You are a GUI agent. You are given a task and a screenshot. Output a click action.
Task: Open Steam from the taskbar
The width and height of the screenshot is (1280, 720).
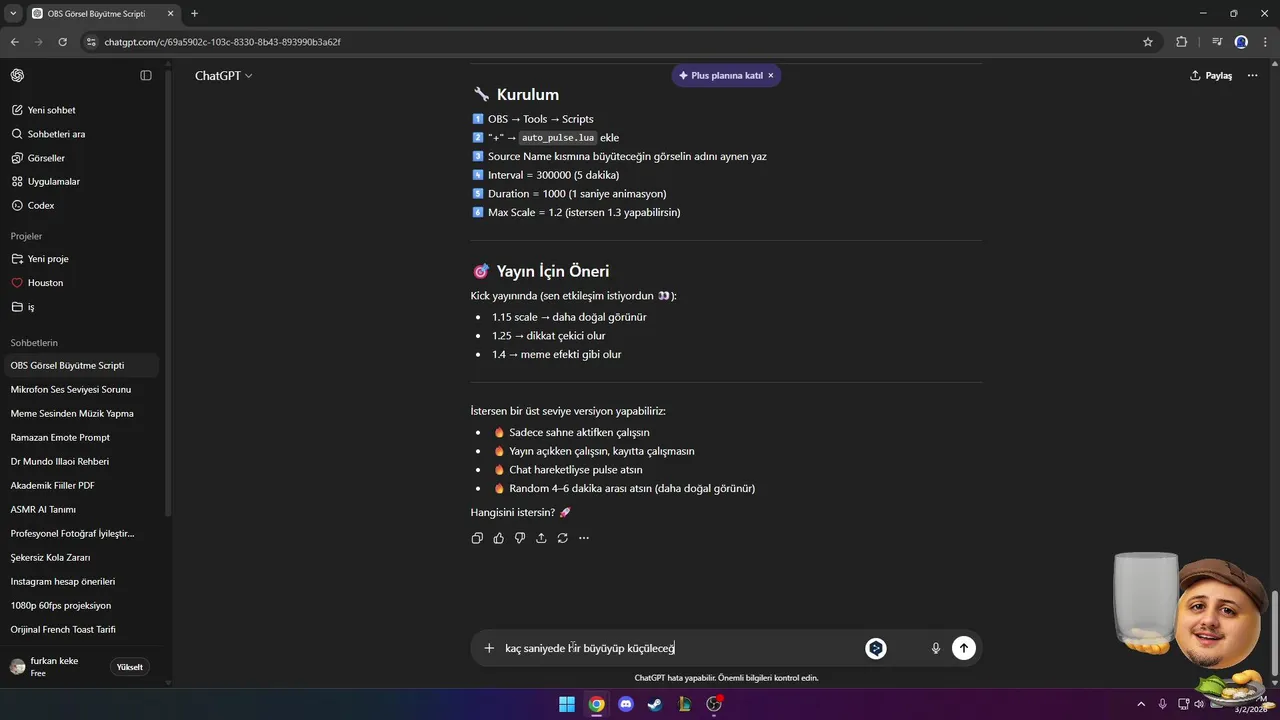655,704
